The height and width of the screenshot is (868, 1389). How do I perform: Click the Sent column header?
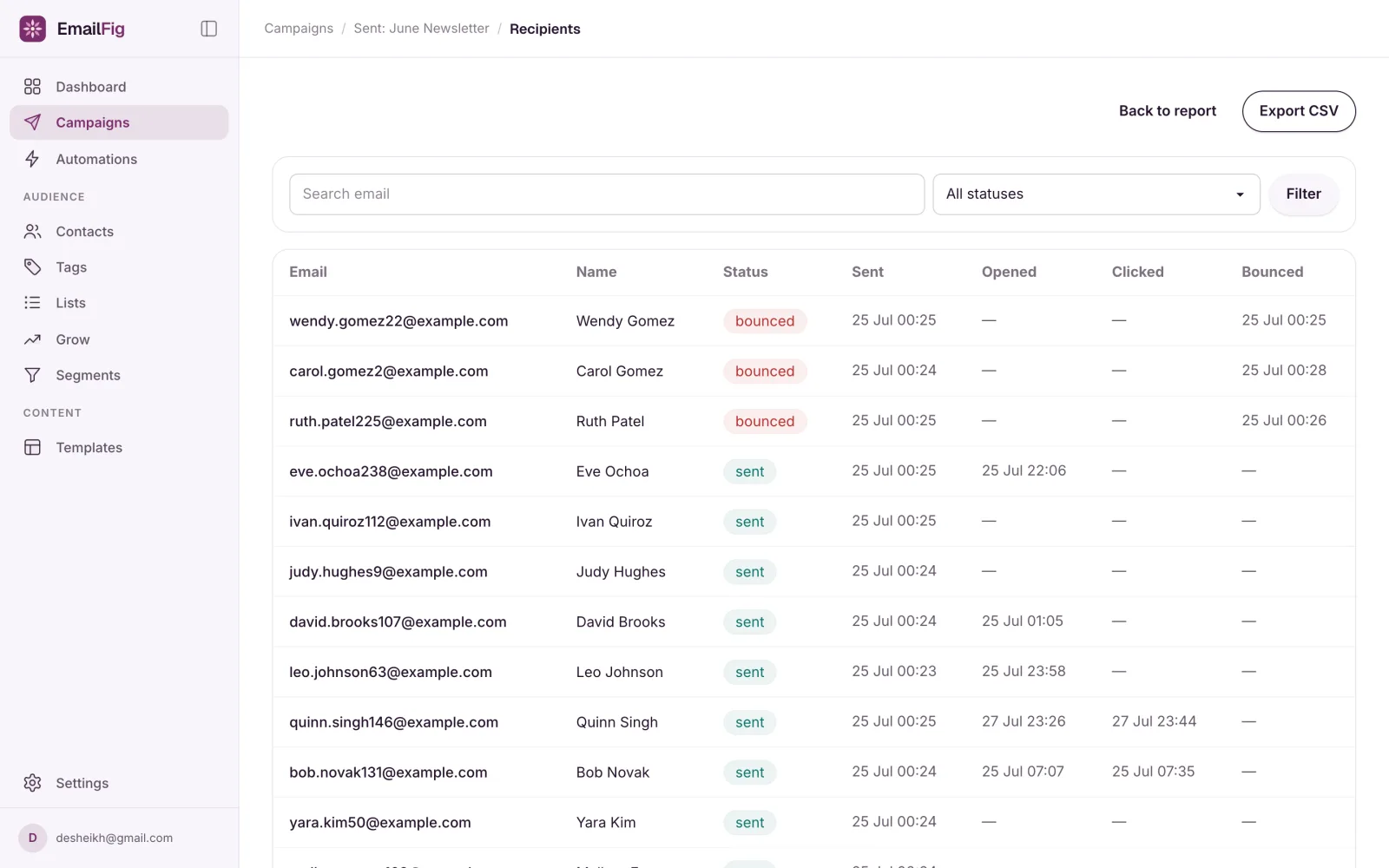point(867,272)
